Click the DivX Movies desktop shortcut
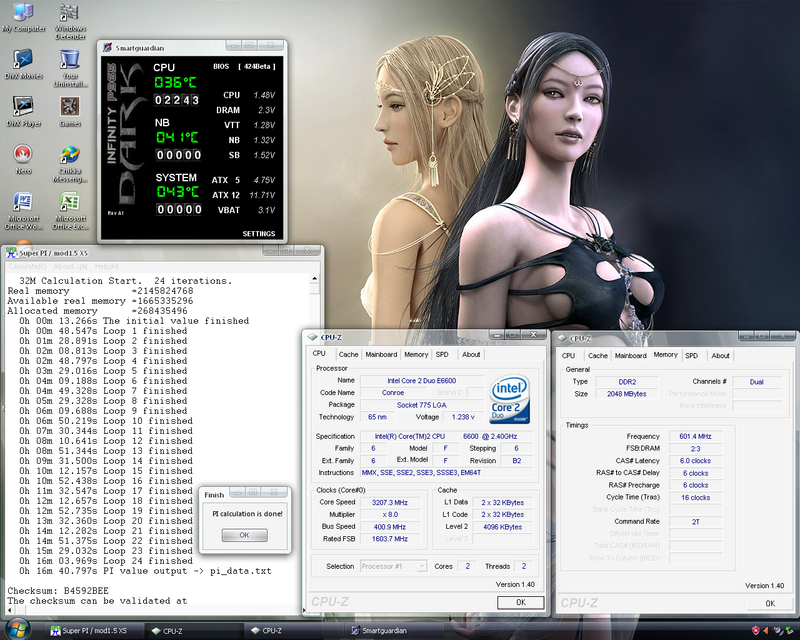 pyautogui.click(x=23, y=64)
